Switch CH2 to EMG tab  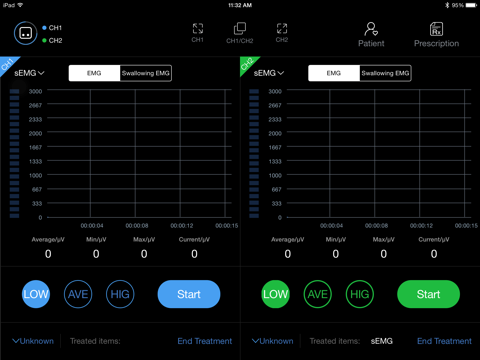[x=334, y=73]
